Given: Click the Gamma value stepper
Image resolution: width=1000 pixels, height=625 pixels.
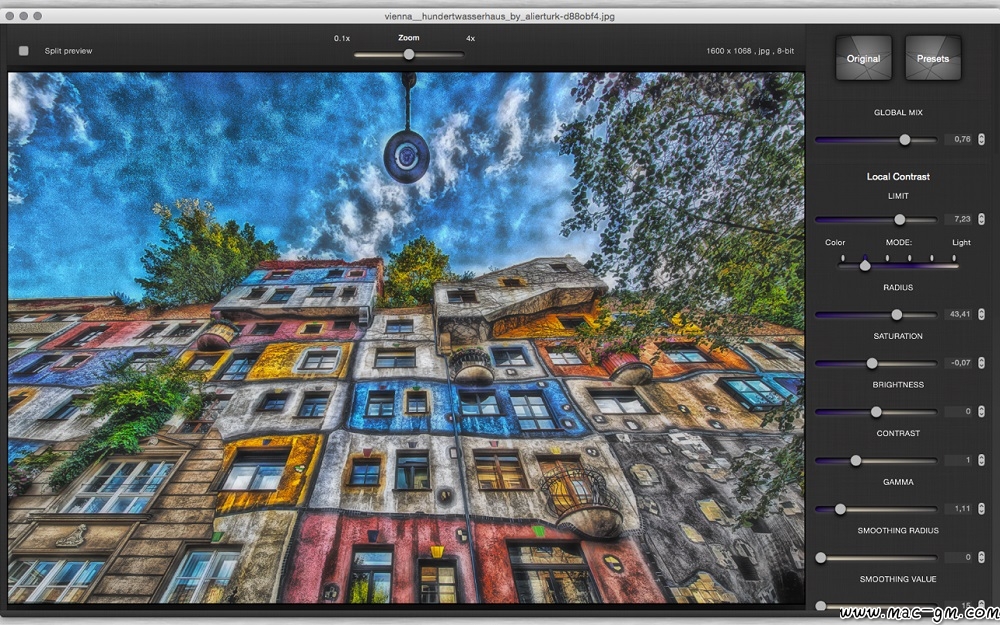Looking at the screenshot, I should [981, 508].
